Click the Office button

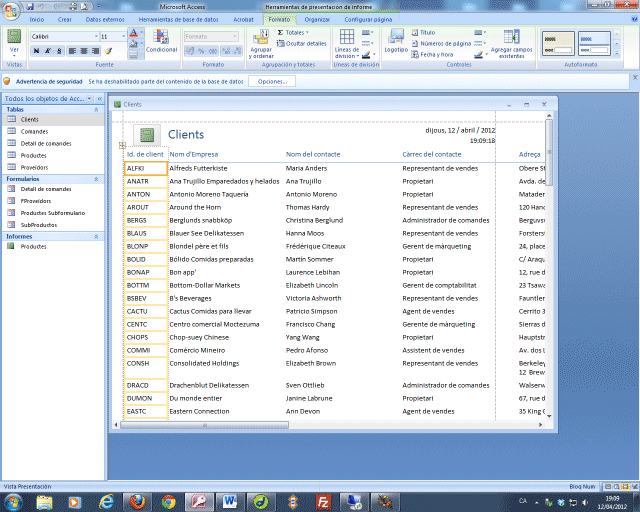pyautogui.click(x=11, y=10)
